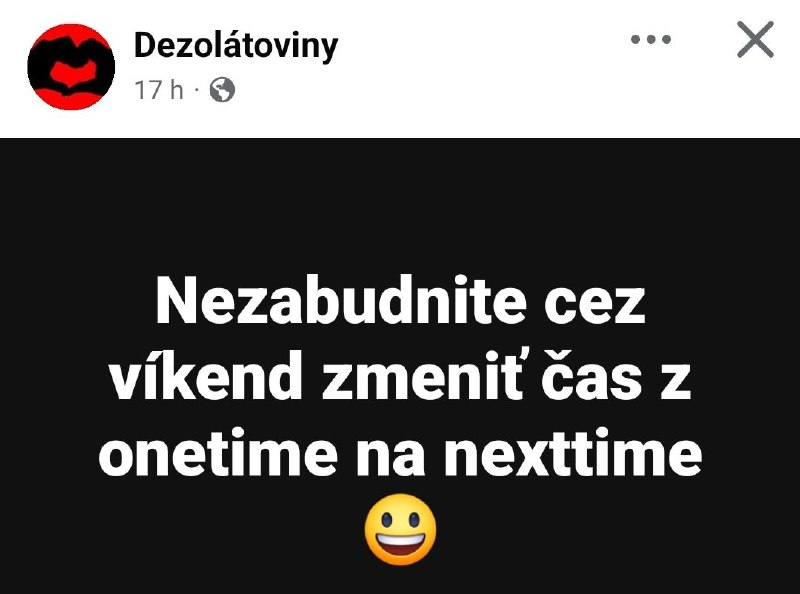Image resolution: width=800 pixels, height=594 pixels.
Task: Open the 17 h timestamp link
Action: click(159, 90)
